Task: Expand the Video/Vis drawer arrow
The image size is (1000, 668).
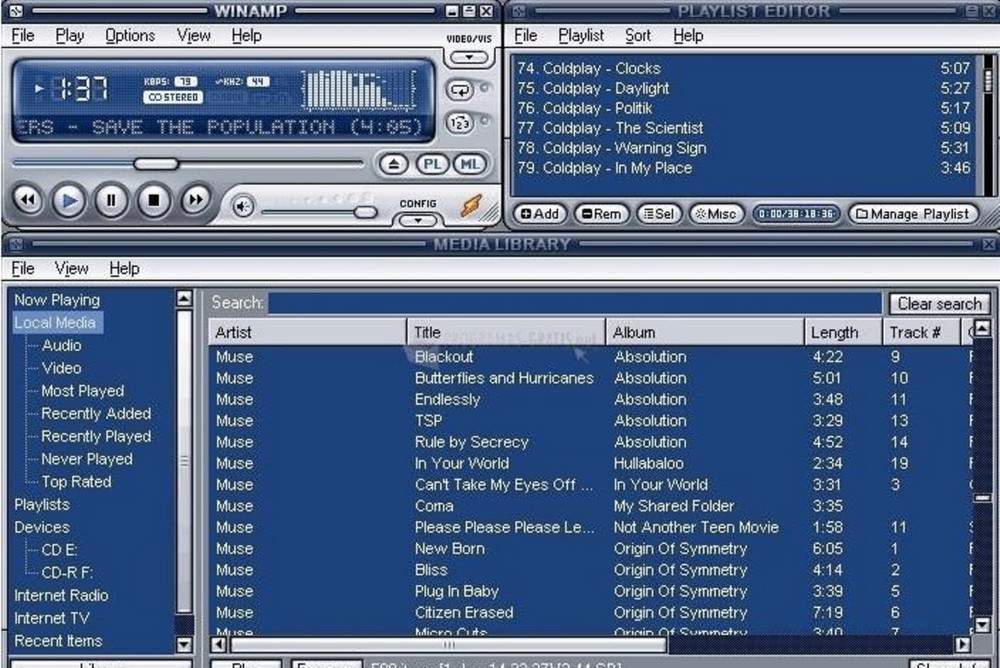Action: [x=468, y=57]
